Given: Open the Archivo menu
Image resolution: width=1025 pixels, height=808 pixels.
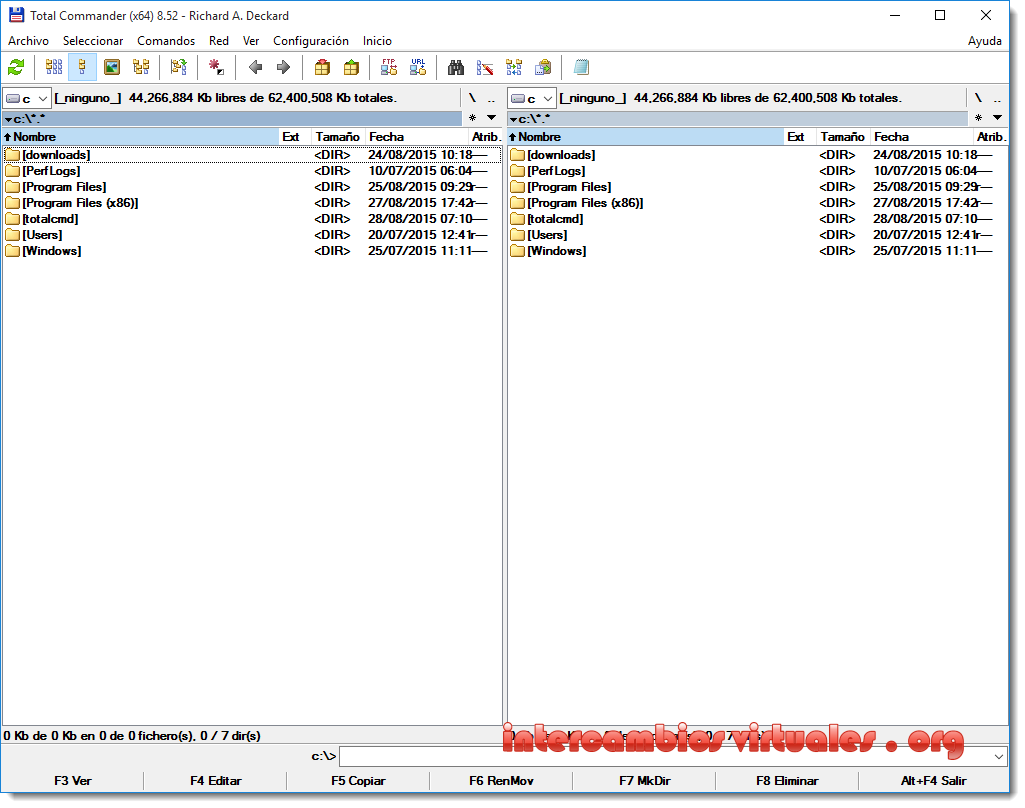Looking at the screenshot, I should [x=28, y=41].
